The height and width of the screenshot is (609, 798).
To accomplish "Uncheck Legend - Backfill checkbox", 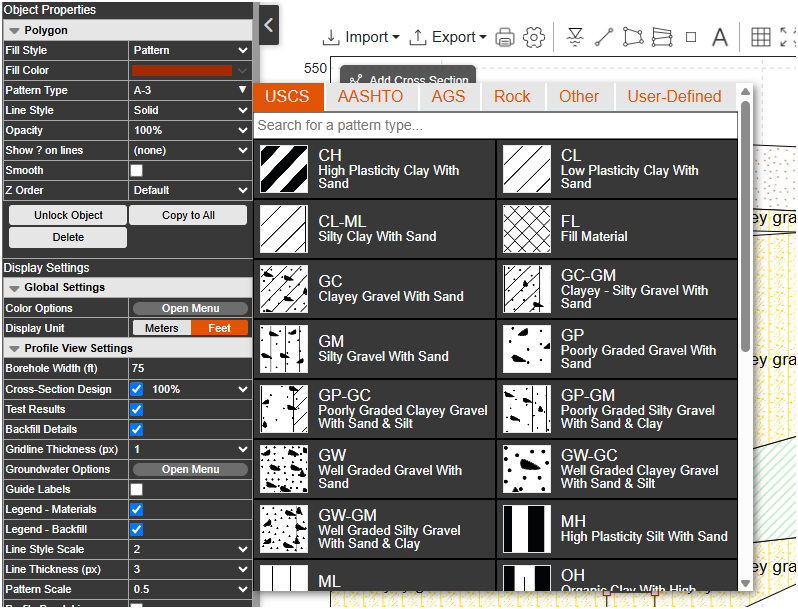I will (x=136, y=530).
